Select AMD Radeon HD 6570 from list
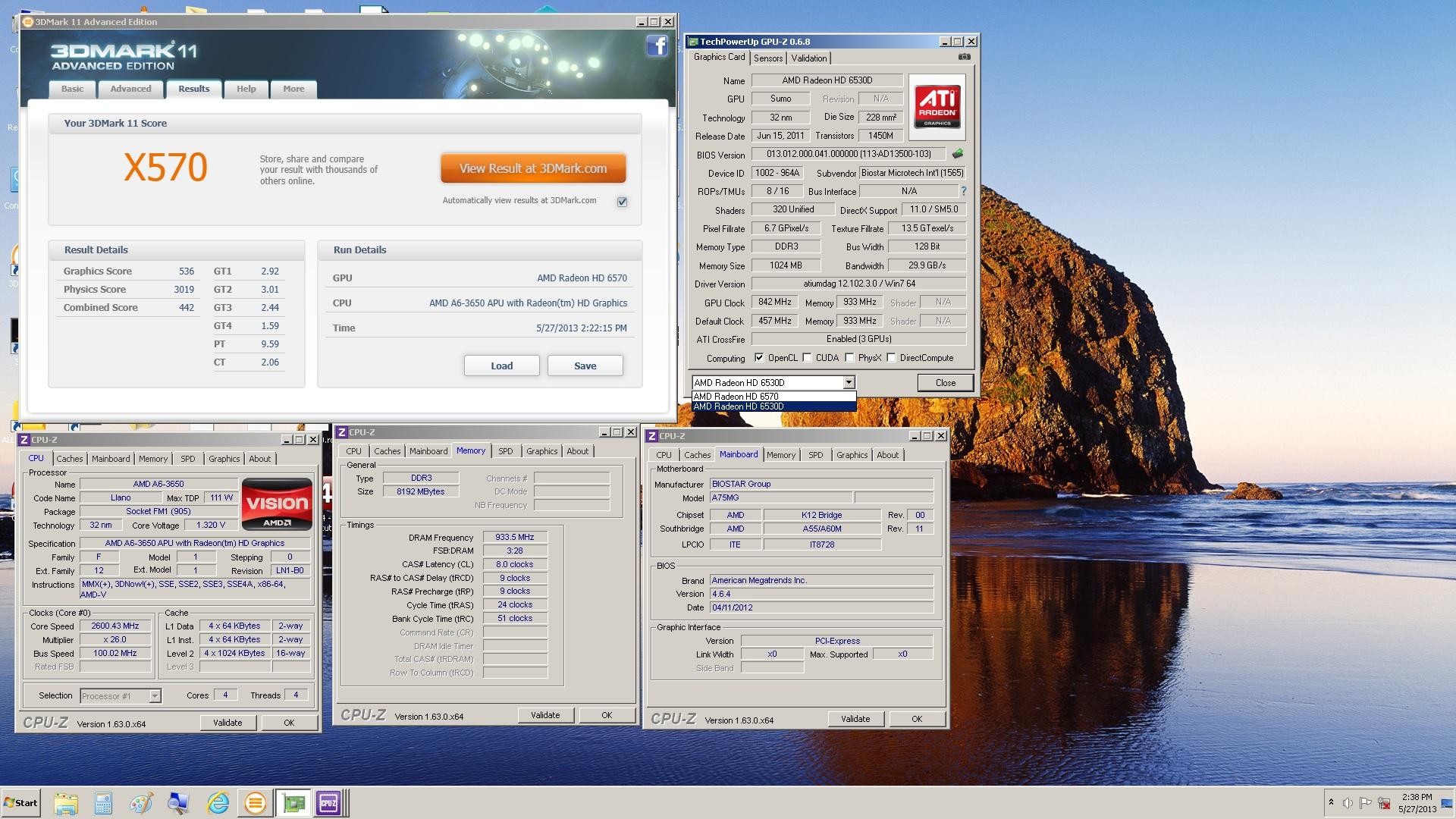Viewport: 1456px width, 819px height. tap(773, 396)
